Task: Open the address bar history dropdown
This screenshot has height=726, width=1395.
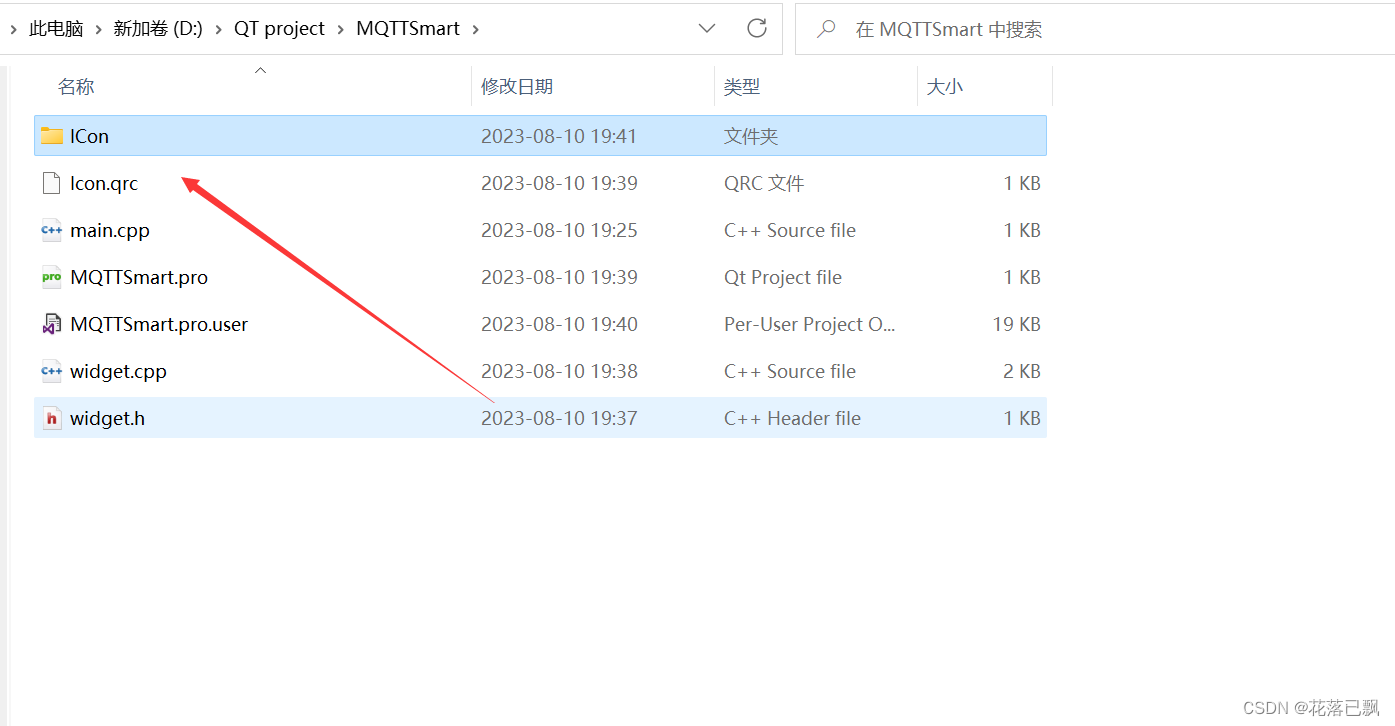Action: pyautogui.click(x=707, y=29)
